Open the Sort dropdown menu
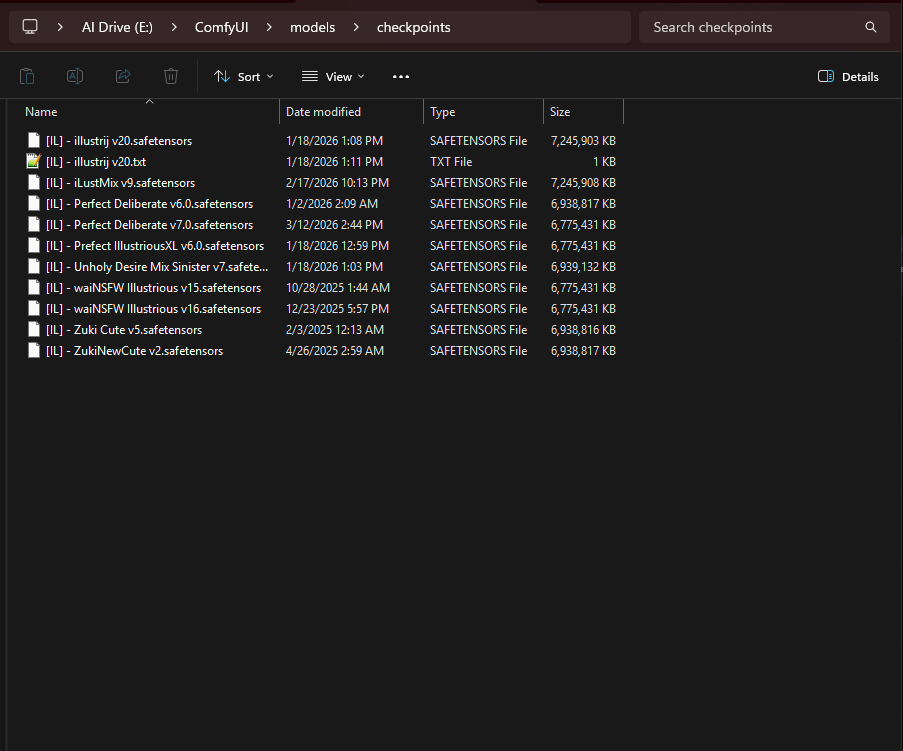Screen dimensions: 903x751 point(243,77)
